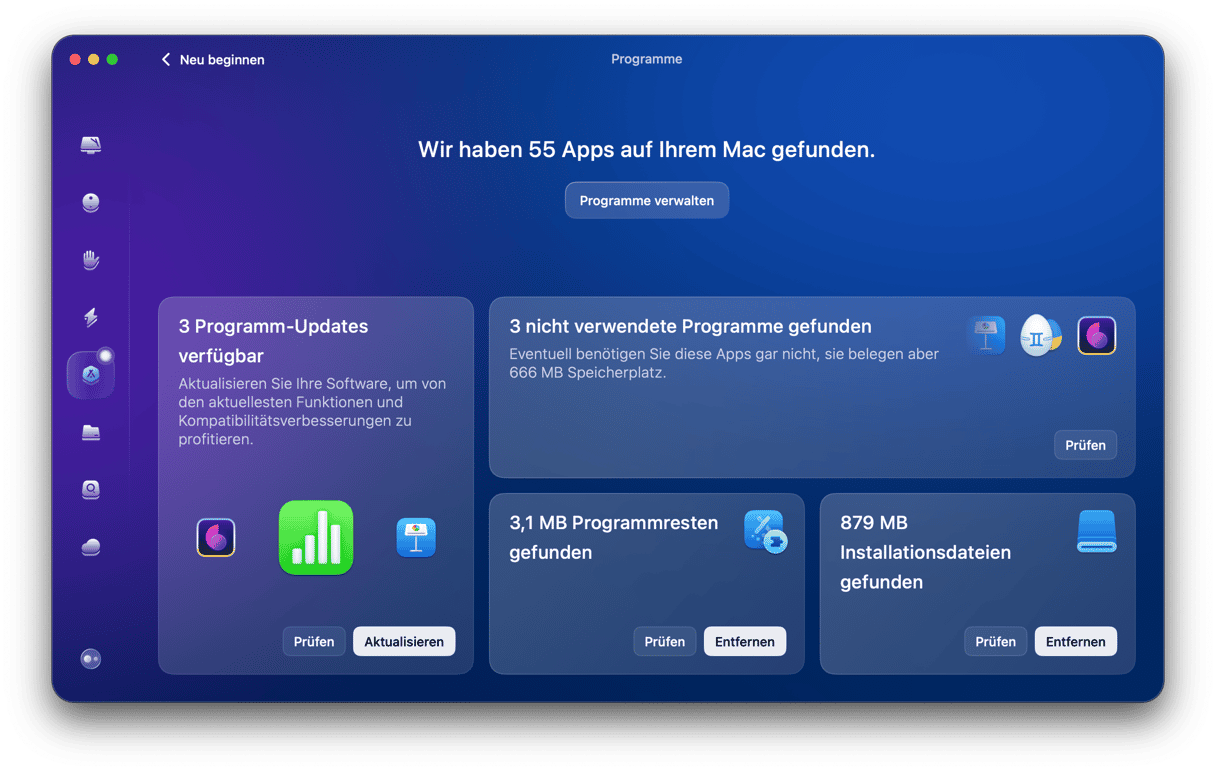The height and width of the screenshot is (771, 1216).
Task: Click the Aktualisieren button
Action: point(404,641)
